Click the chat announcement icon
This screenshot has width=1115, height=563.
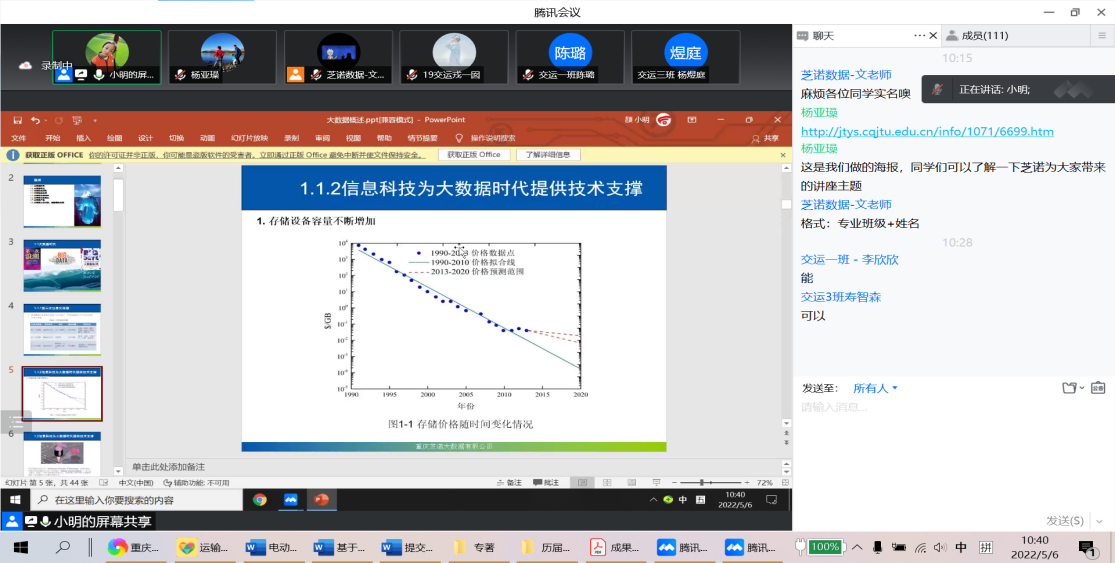(1098, 387)
